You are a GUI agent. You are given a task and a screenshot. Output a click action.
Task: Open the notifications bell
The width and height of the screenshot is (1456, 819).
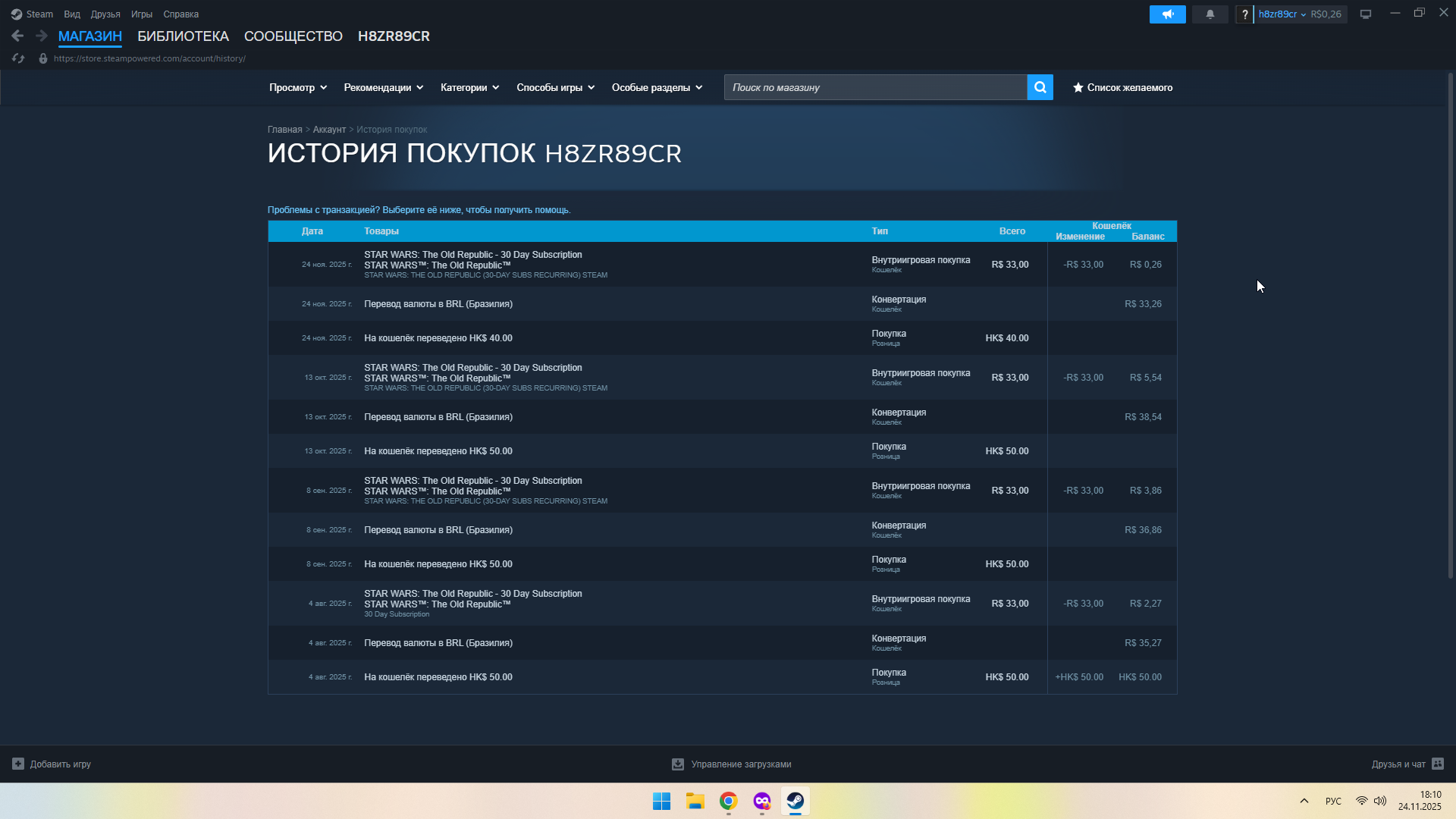tap(1210, 14)
